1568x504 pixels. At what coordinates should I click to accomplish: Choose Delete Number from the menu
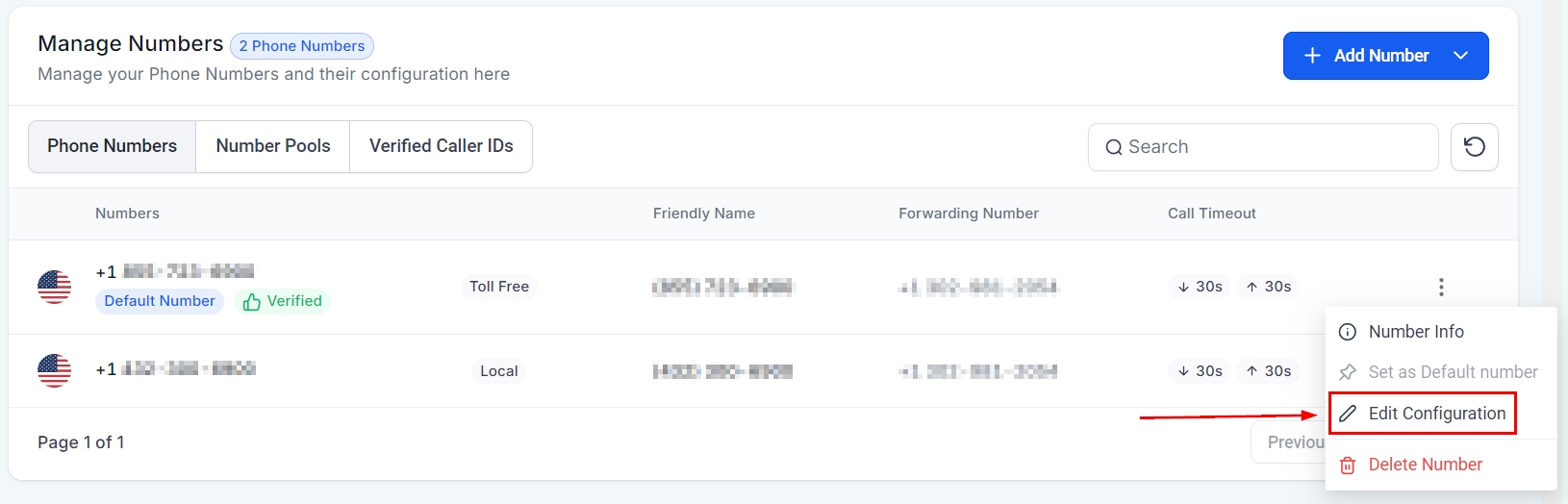pyautogui.click(x=1425, y=465)
